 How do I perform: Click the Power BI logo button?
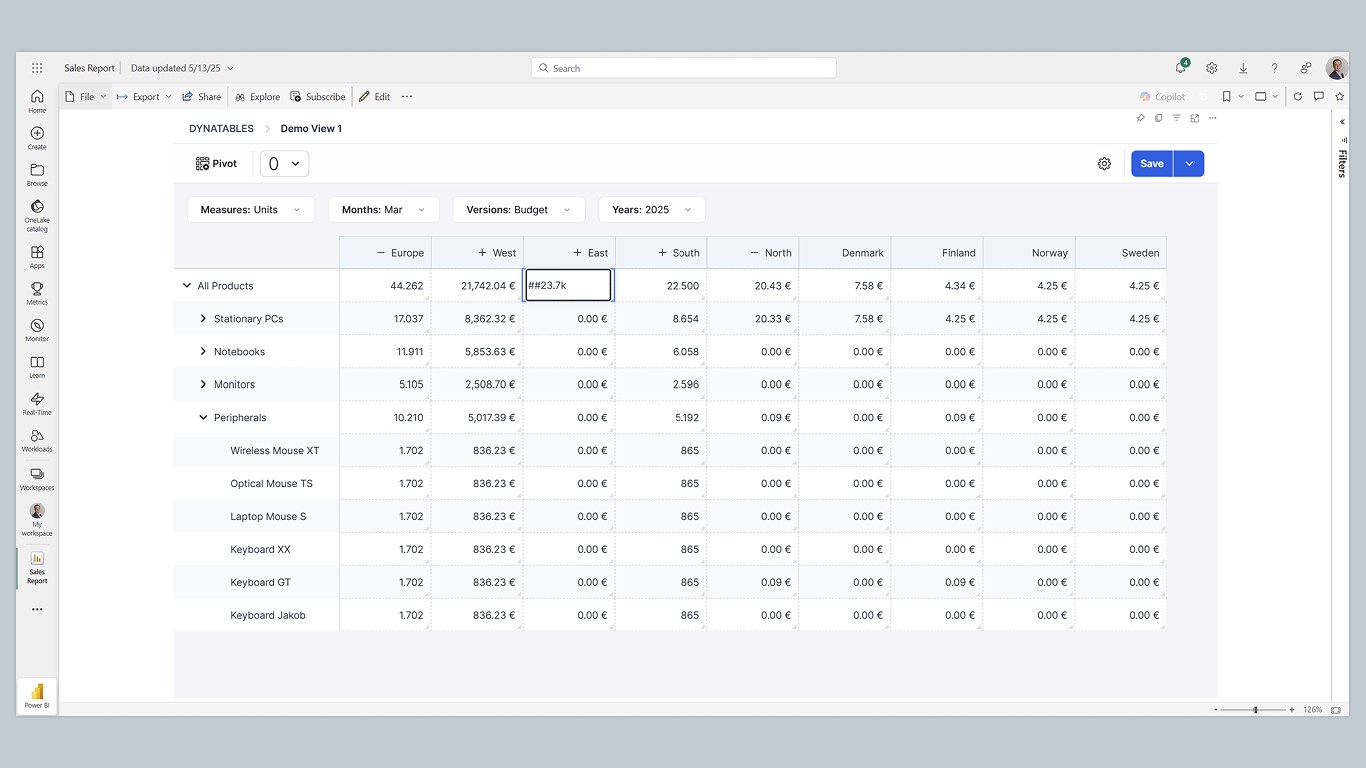click(37, 696)
